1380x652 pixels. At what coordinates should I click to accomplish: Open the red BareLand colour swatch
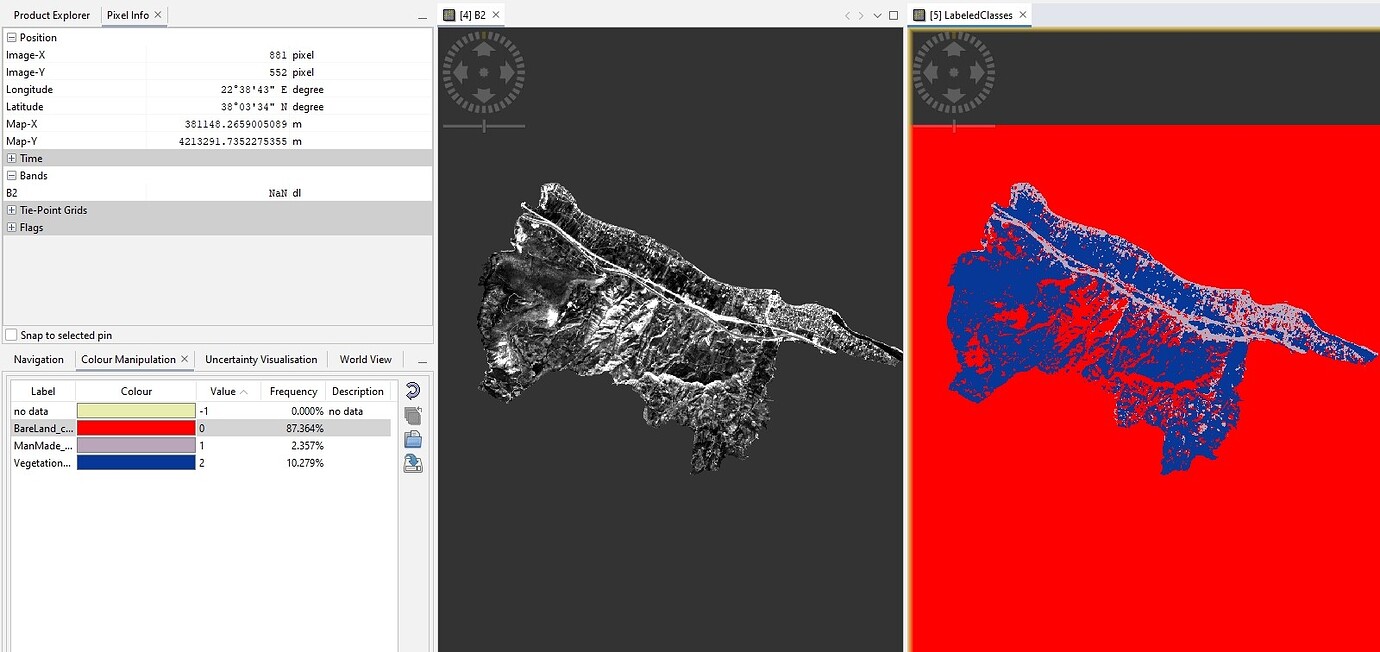pyautogui.click(x=136, y=428)
